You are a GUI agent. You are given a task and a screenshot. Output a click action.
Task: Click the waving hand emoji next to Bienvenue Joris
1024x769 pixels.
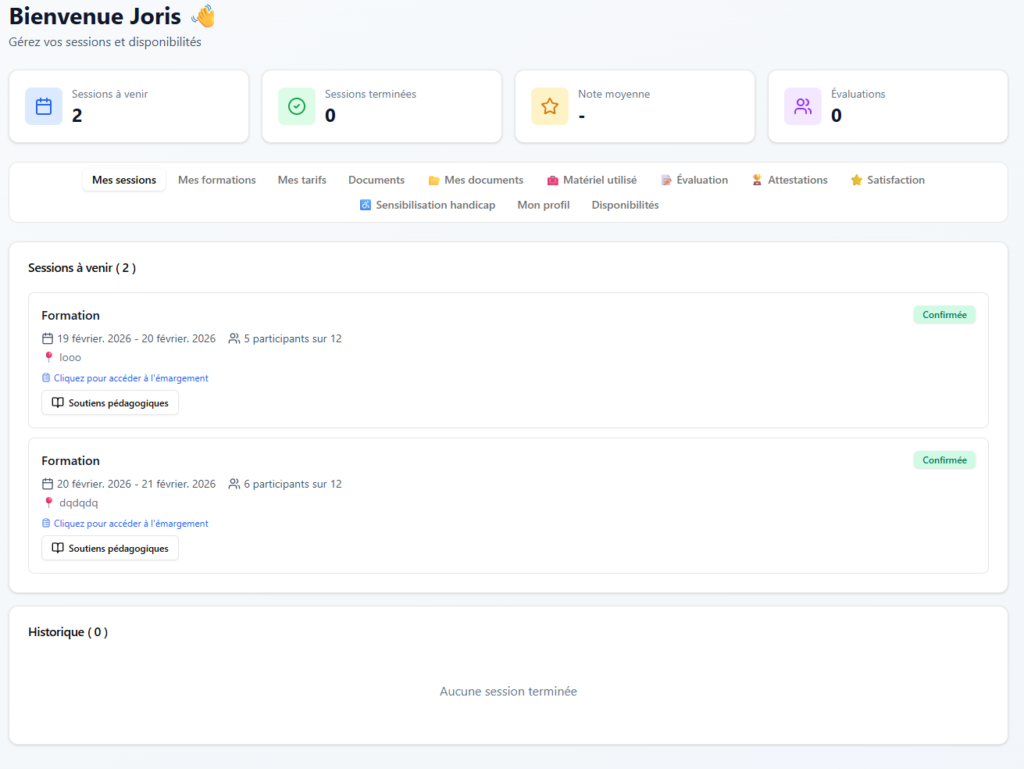click(204, 16)
